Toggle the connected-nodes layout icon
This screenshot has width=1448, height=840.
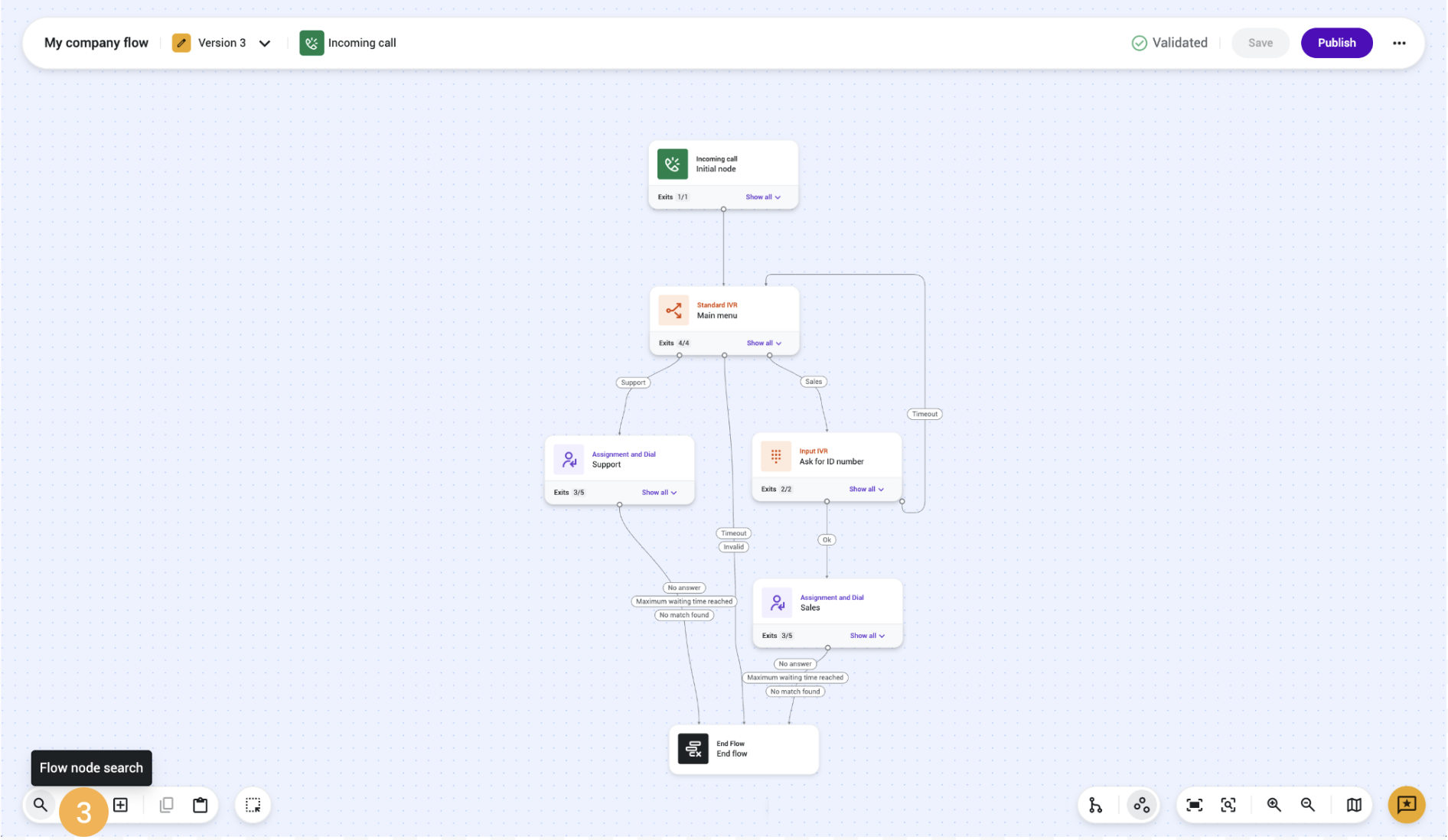pyautogui.click(x=1141, y=805)
